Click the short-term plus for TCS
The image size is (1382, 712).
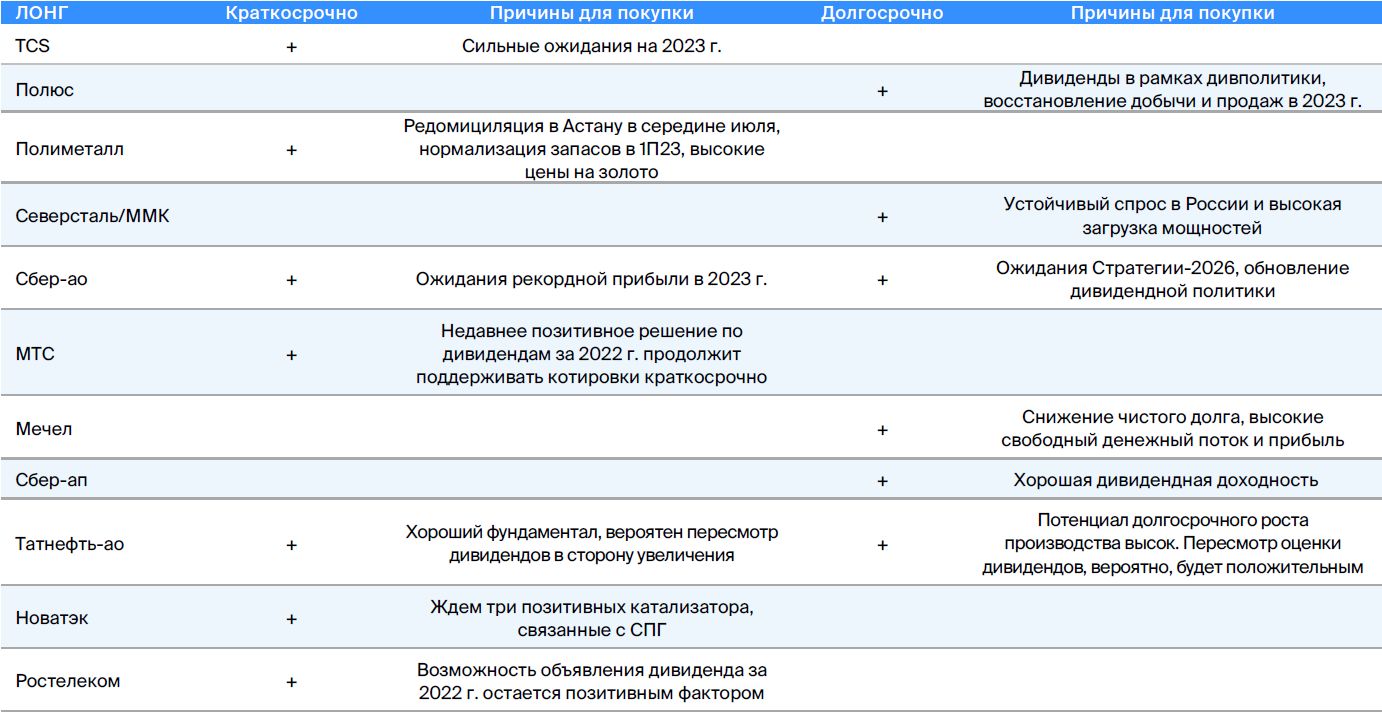click(x=291, y=47)
